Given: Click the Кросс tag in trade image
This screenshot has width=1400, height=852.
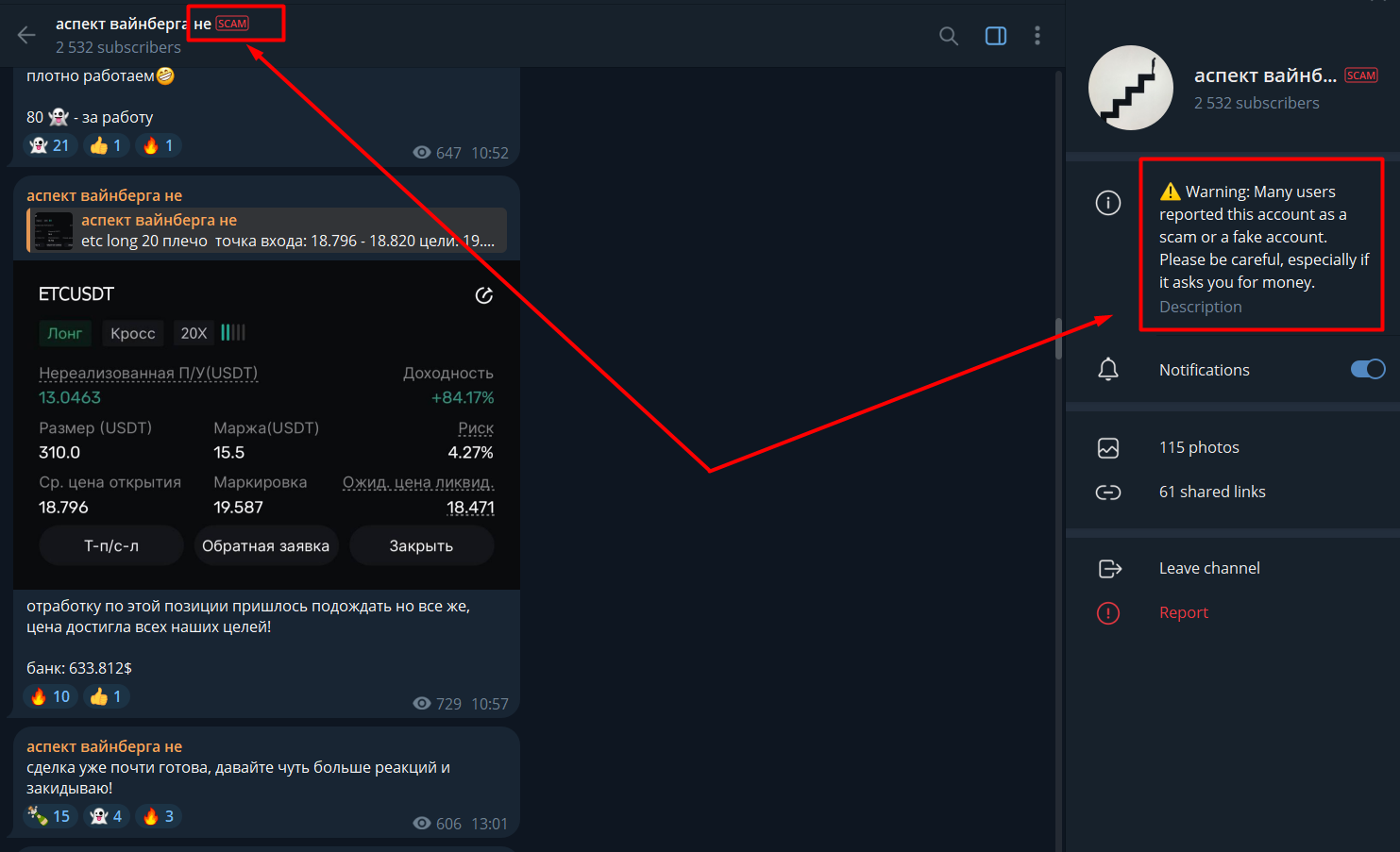Looking at the screenshot, I should point(132,333).
